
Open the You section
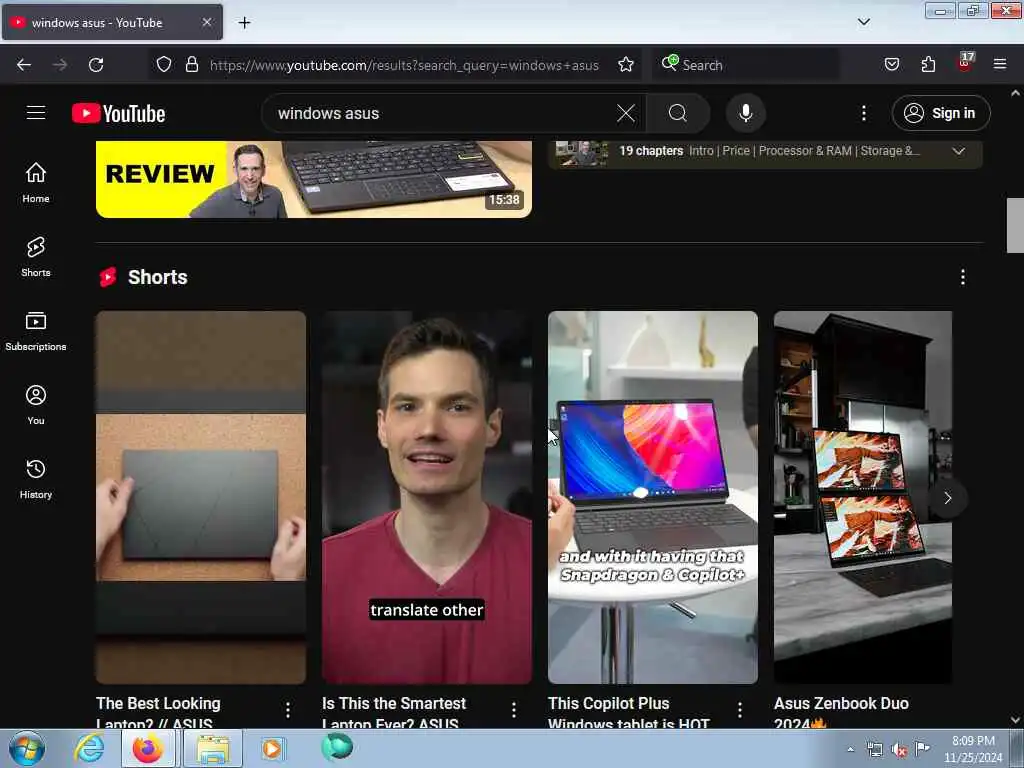pyautogui.click(x=36, y=405)
